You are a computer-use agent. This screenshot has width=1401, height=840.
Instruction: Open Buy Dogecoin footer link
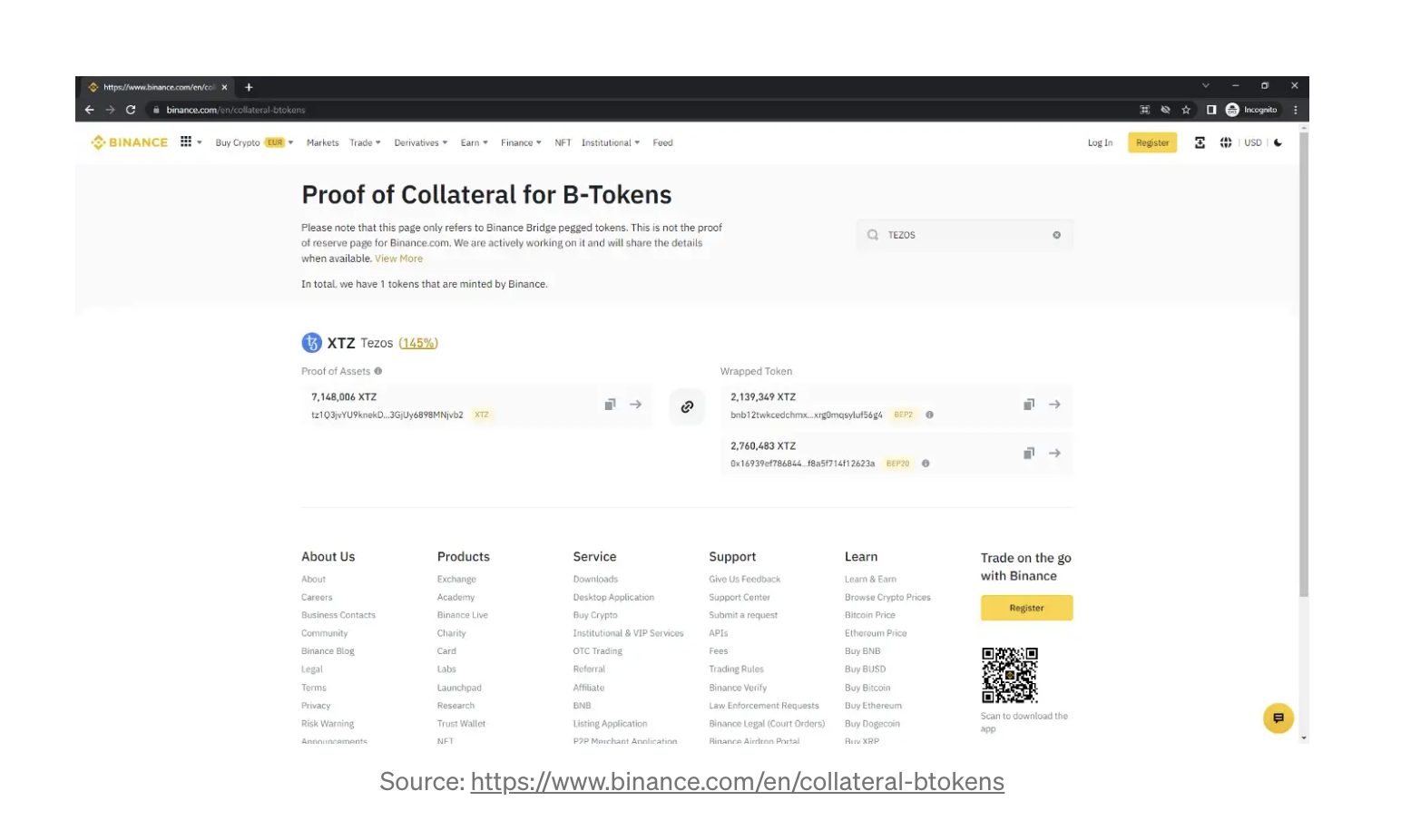(872, 724)
